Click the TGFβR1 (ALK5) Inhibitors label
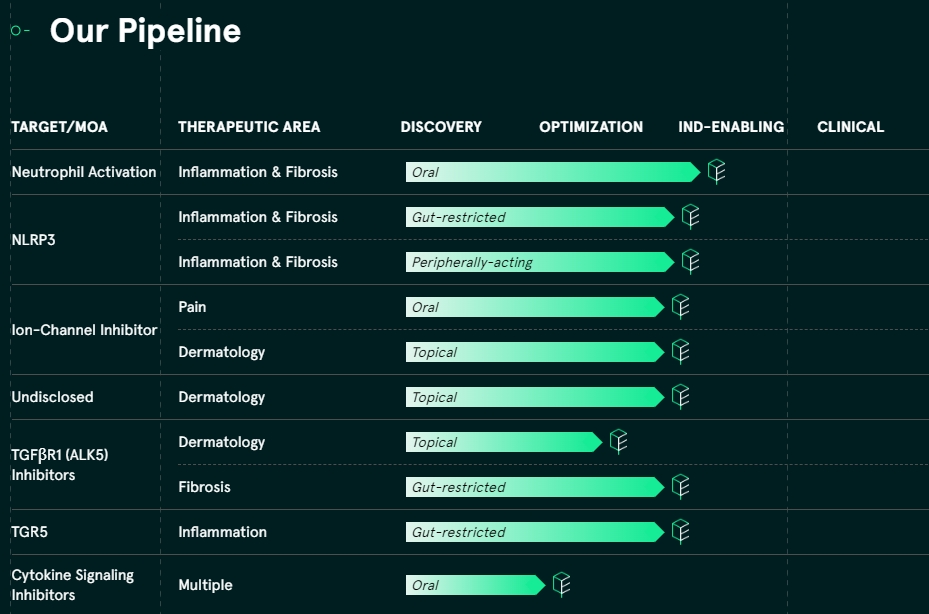The height and width of the screenshot is (614, 929). pyautogui.click(x=59, y=465)
